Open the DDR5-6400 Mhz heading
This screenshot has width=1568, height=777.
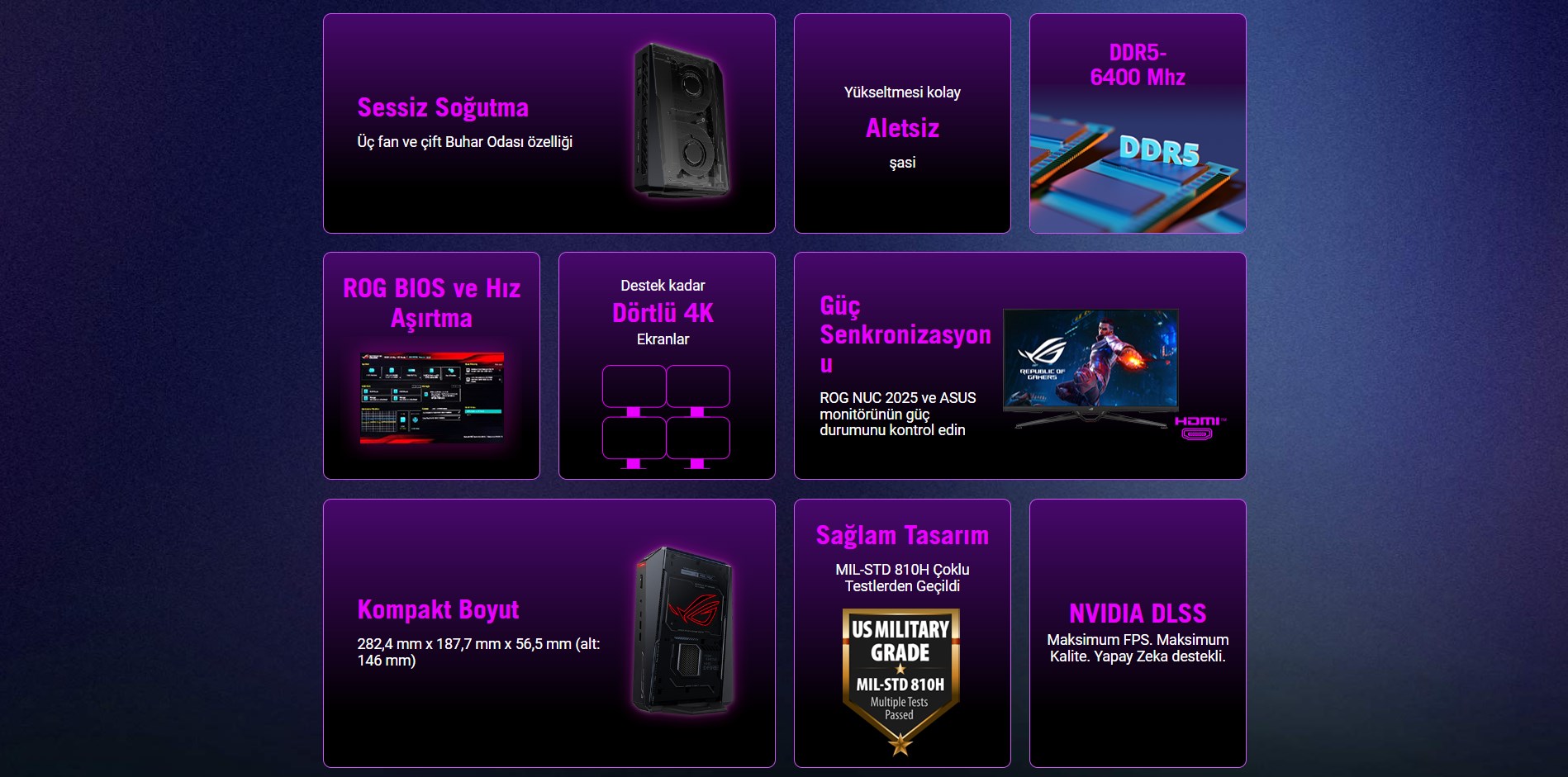coord(1138,64)
